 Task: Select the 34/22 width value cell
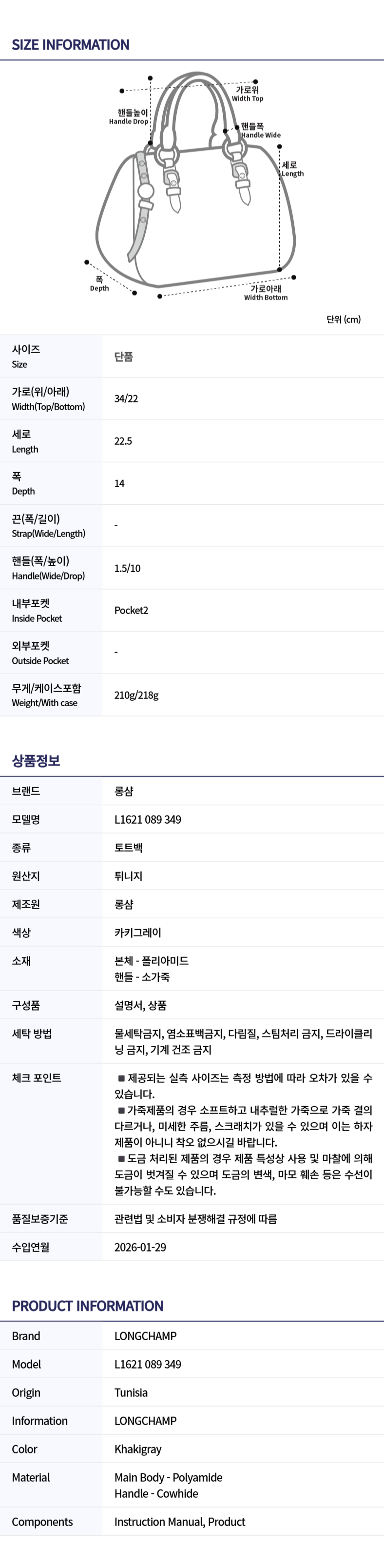pyautogui.click(x=126, y=398)
